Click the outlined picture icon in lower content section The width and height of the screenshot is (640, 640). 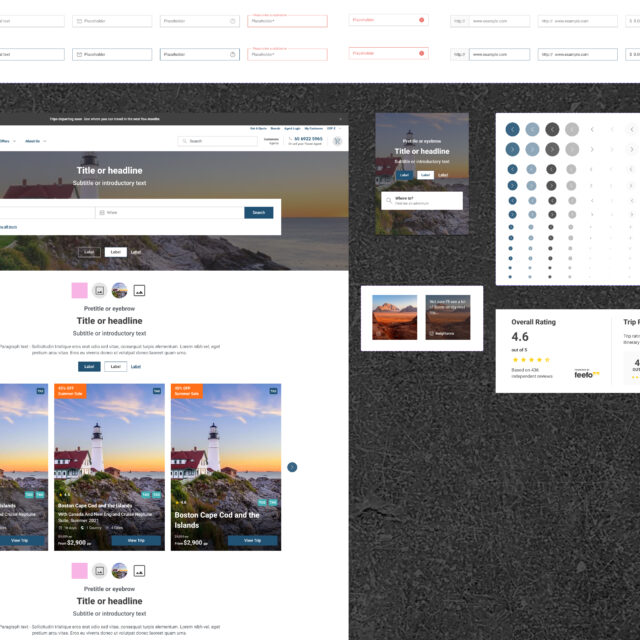(139, 571)
